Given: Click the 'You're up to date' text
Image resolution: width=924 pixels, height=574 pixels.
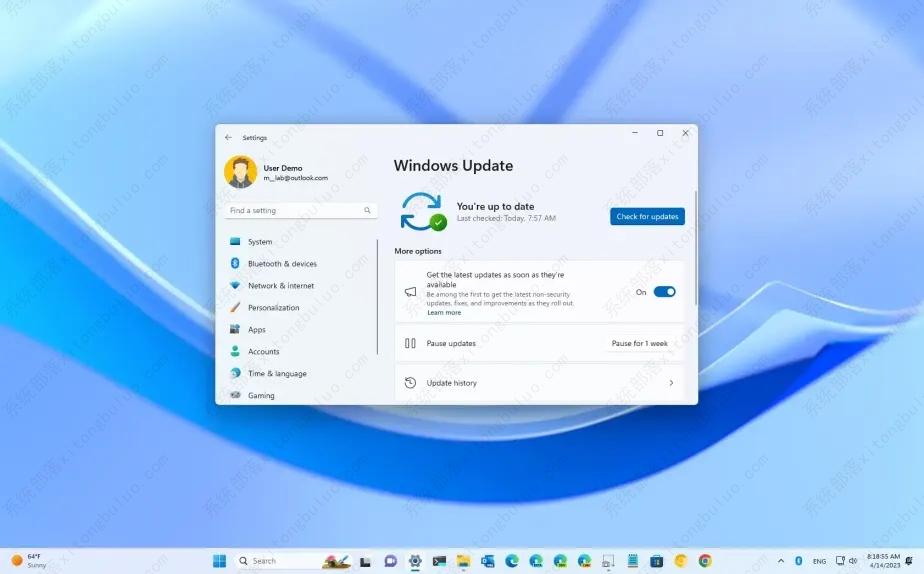Looking at the screenshot, I should click(495, 206).
